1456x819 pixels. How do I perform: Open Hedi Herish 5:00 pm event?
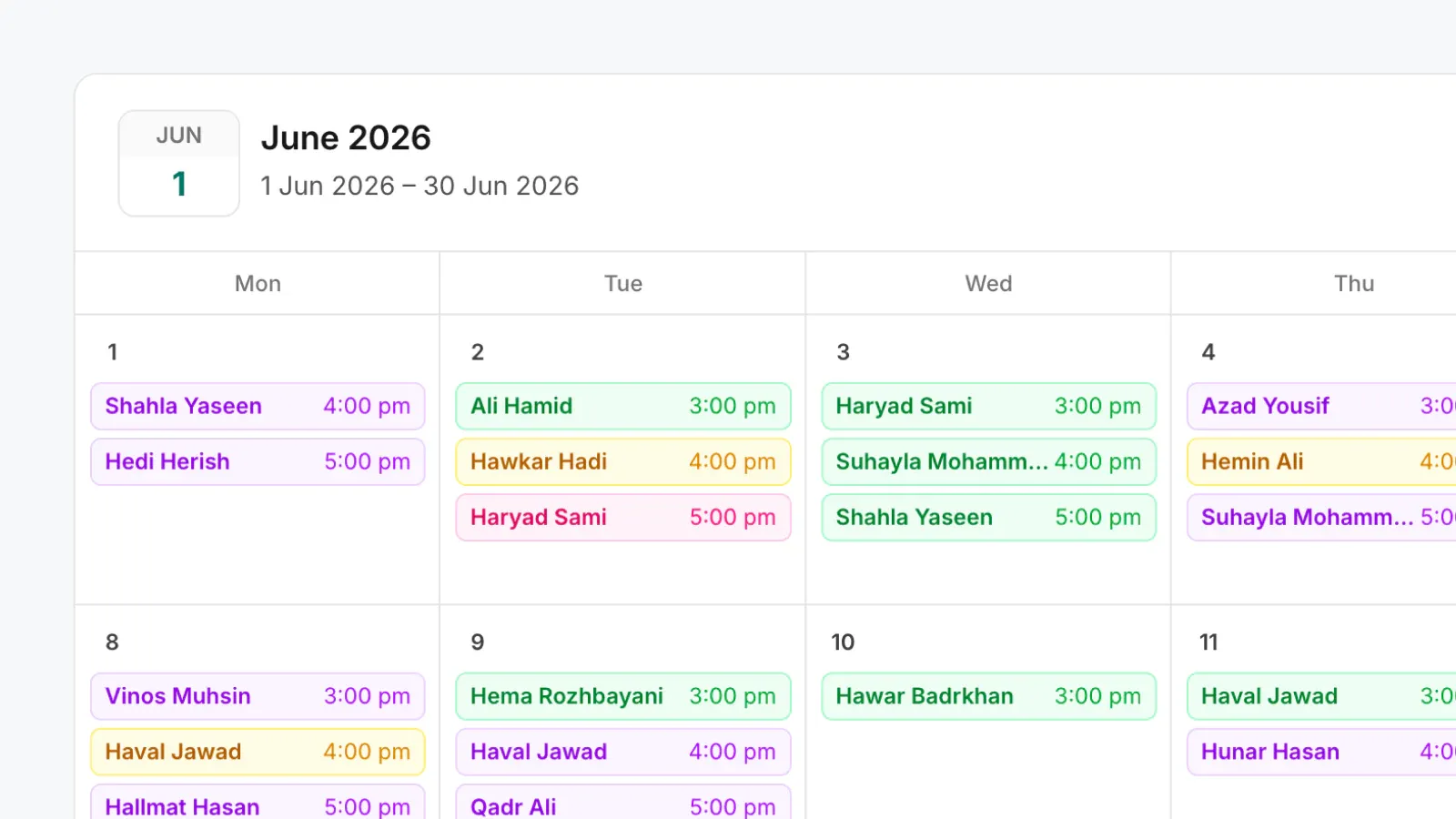pyautogui.click(x=258, y=461)
